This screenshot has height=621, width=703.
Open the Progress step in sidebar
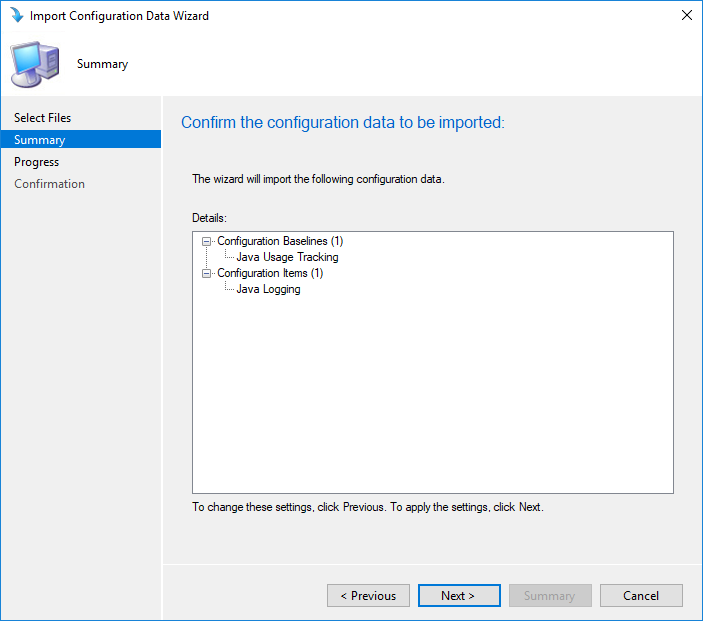click(x=36, y=162)
